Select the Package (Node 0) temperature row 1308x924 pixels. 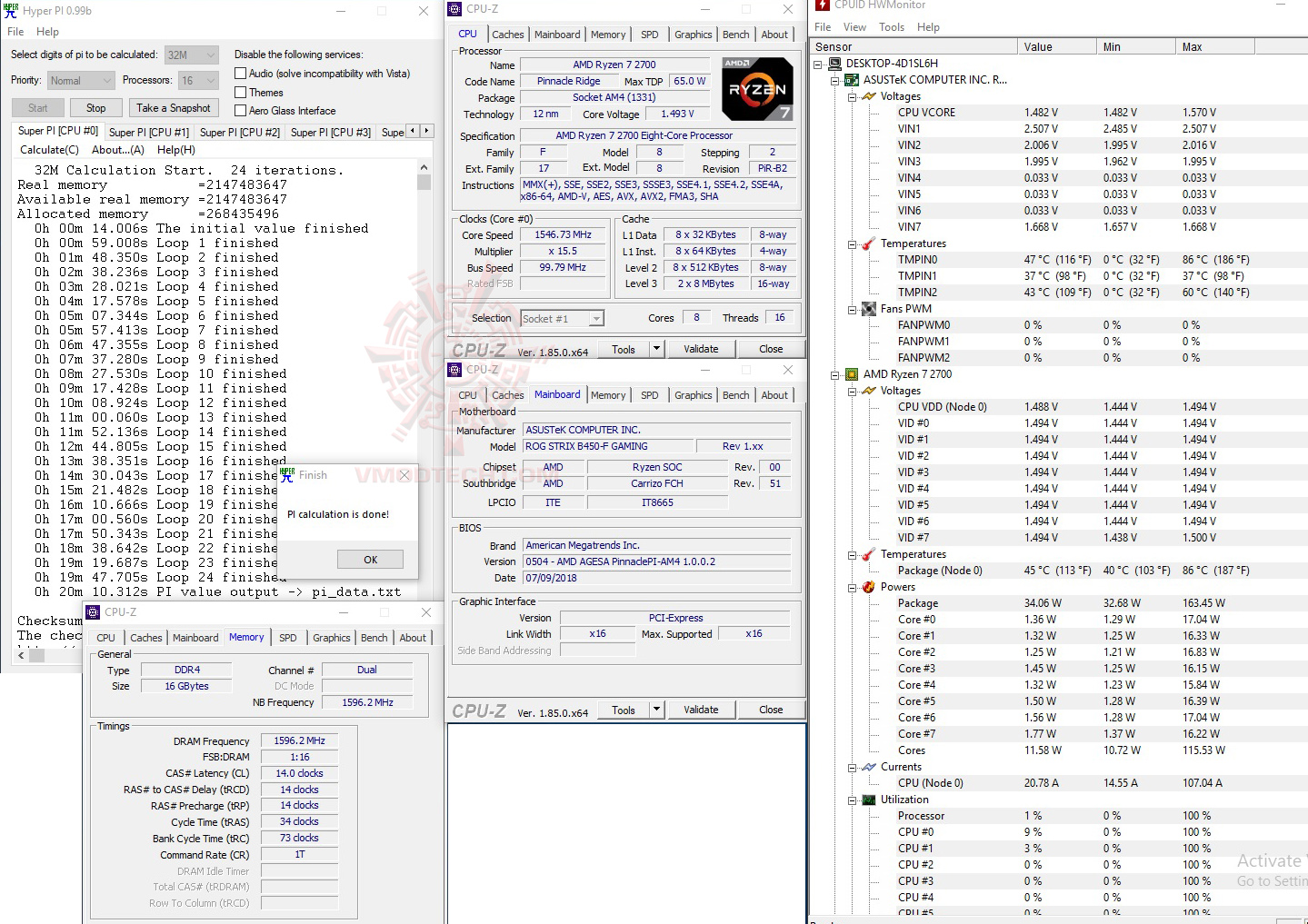(1059, 571)
